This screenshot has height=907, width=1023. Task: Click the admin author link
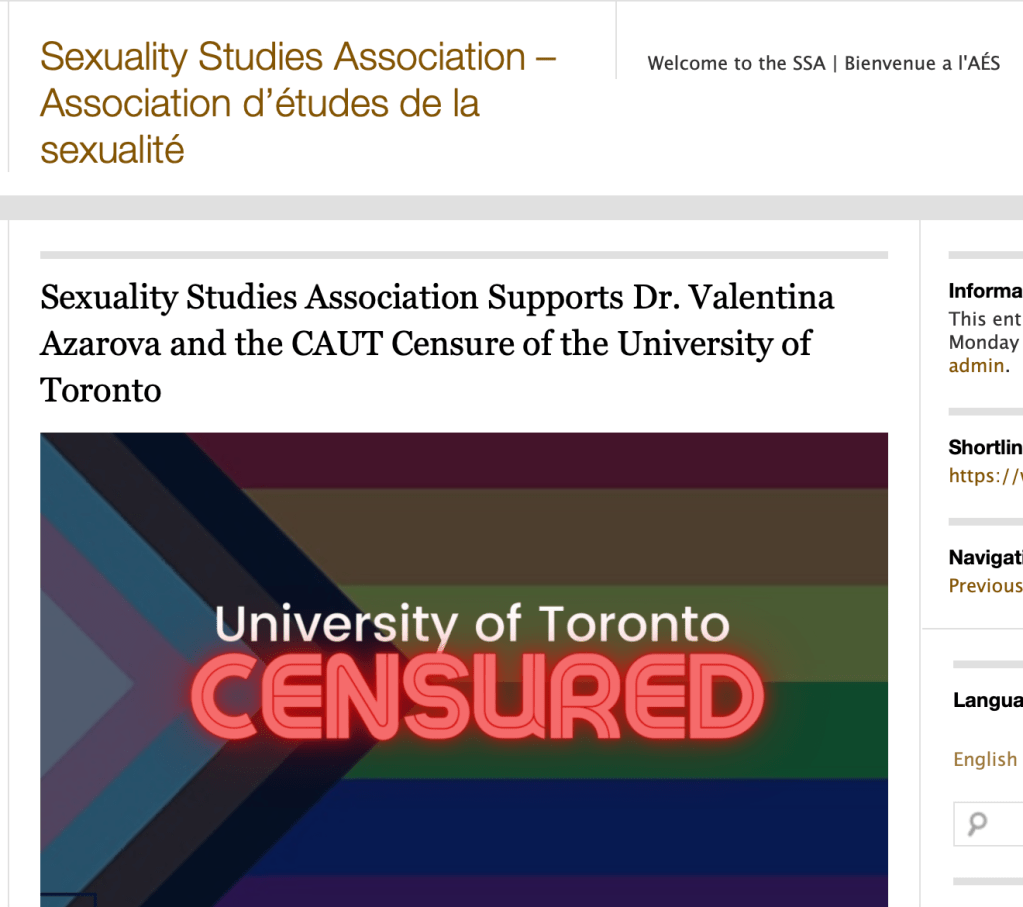coord(976,365)
